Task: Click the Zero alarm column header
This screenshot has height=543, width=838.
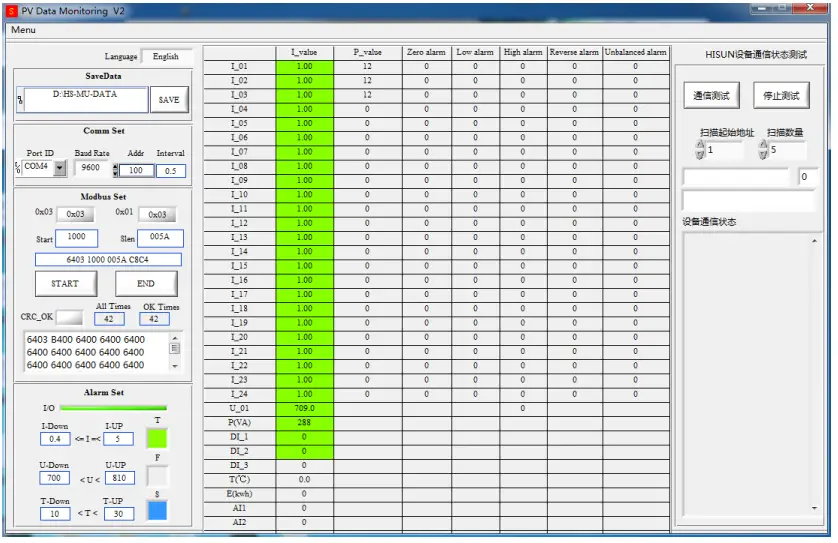Action: [426, 52]
